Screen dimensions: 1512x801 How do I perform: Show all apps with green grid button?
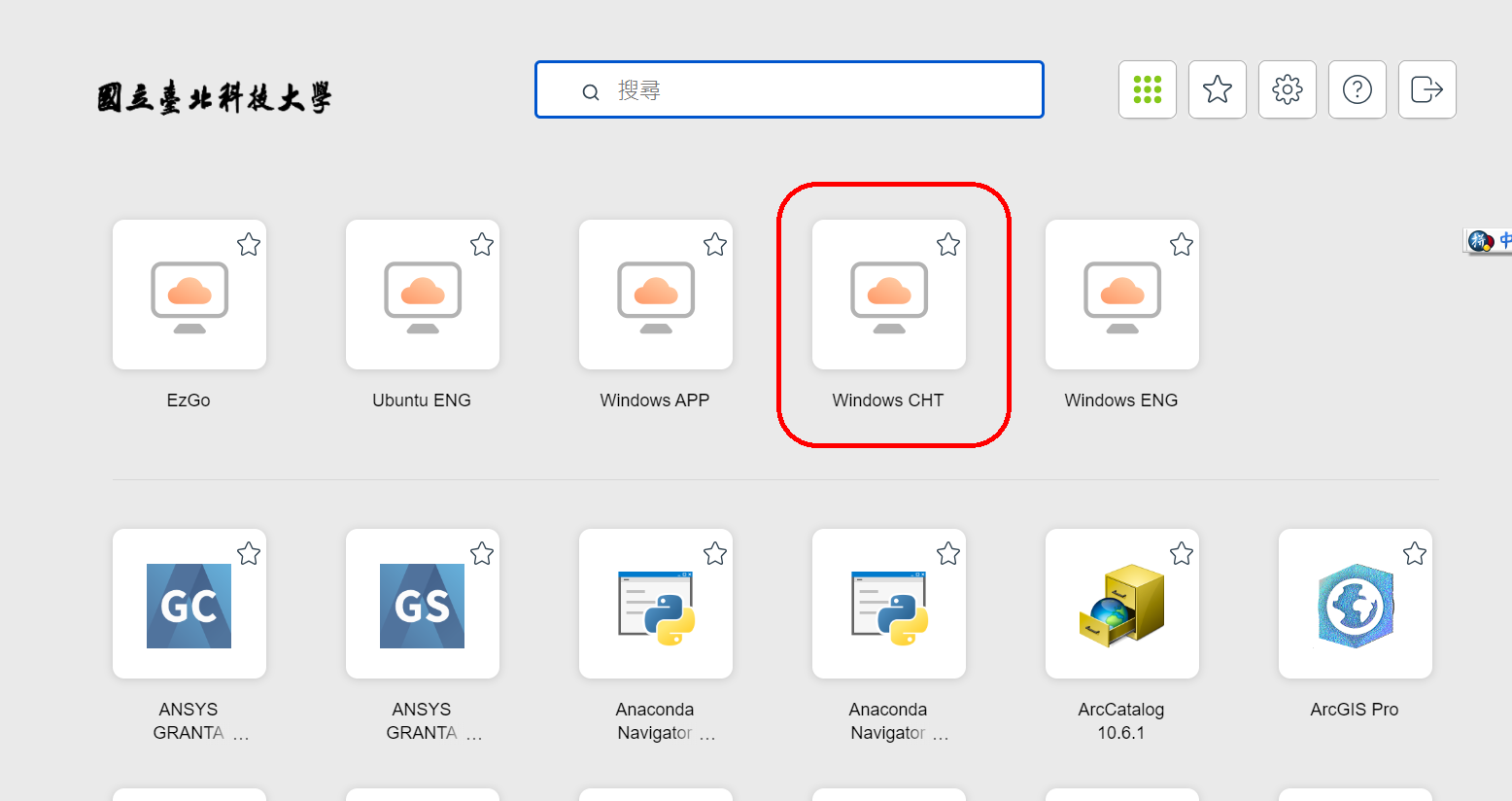click(1148, 89)
